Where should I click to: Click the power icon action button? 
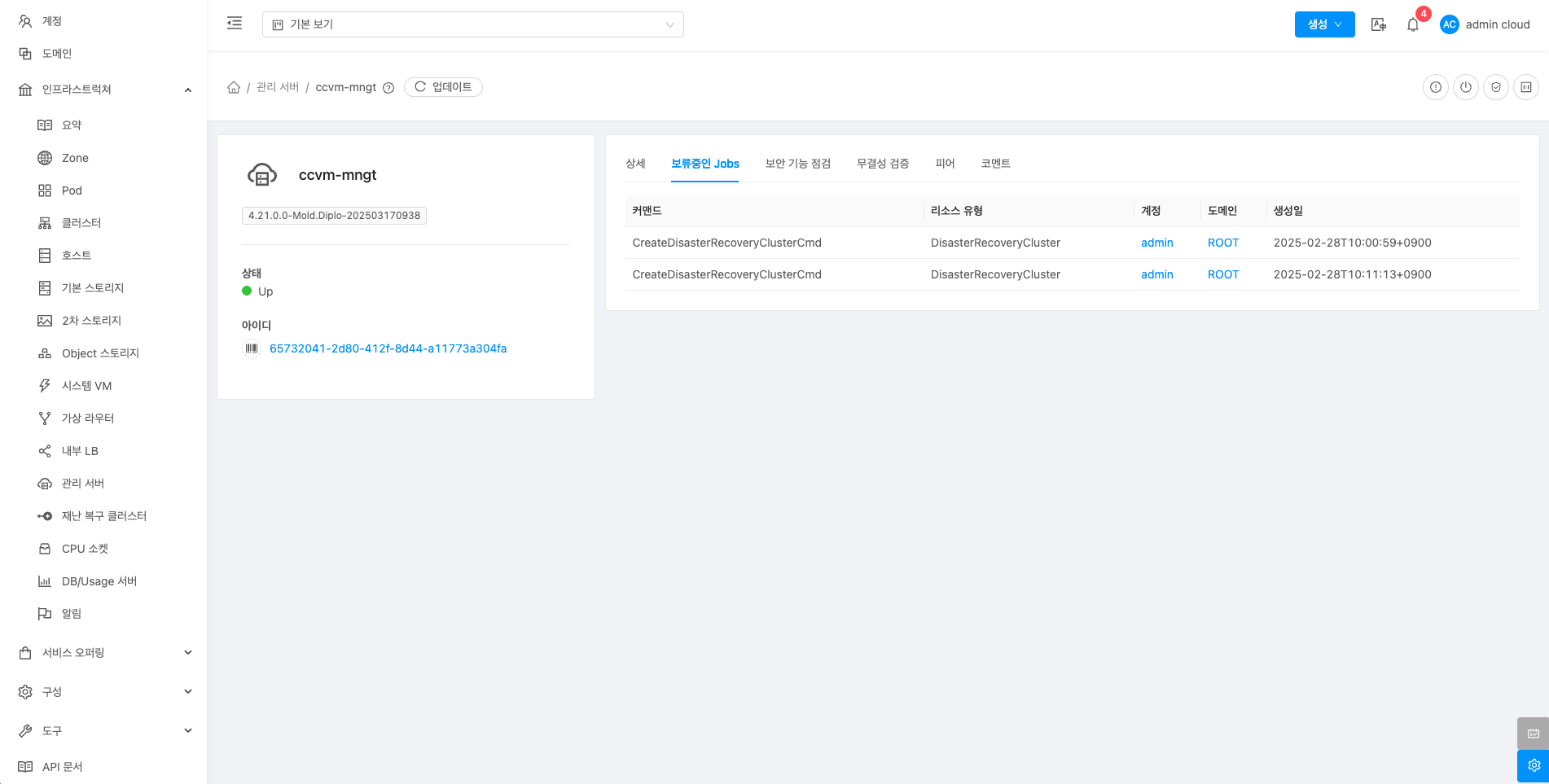click(x=1465, y=87)
